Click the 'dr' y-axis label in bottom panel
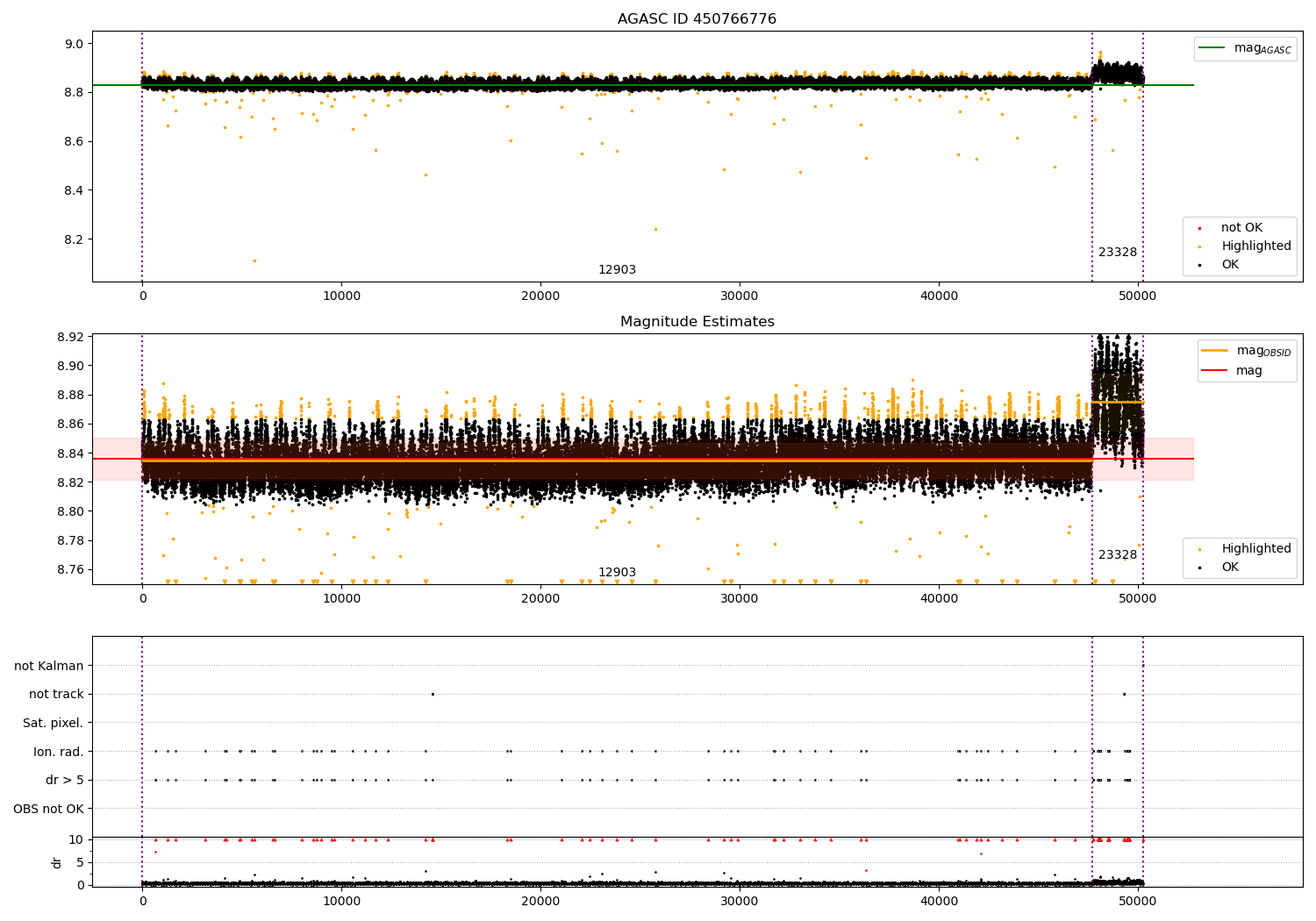Screen dimensions: 1316x921 point(57,862)
